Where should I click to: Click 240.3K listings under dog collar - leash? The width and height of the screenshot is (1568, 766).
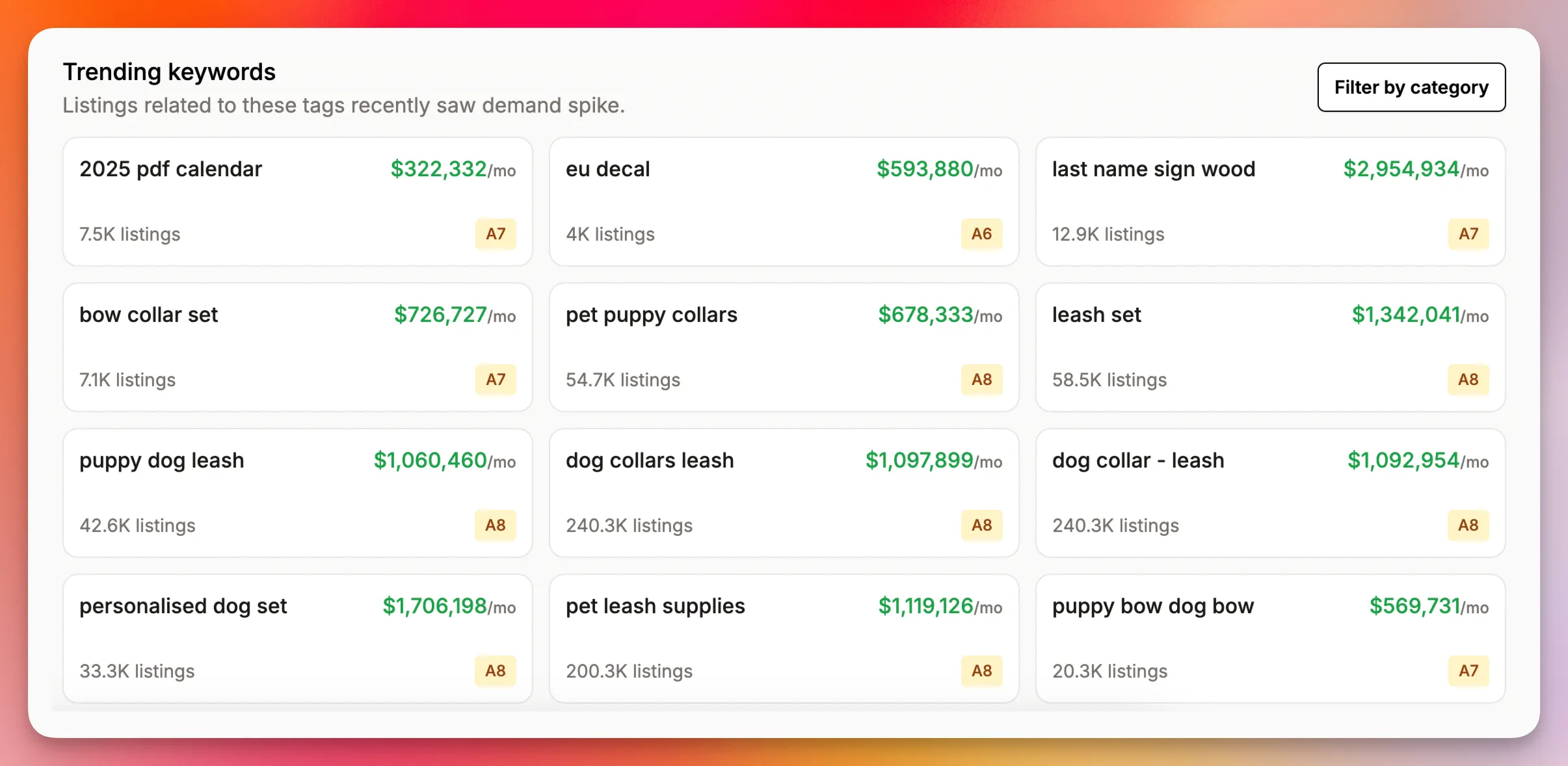pyautogui.click(x=1115, y=525)
